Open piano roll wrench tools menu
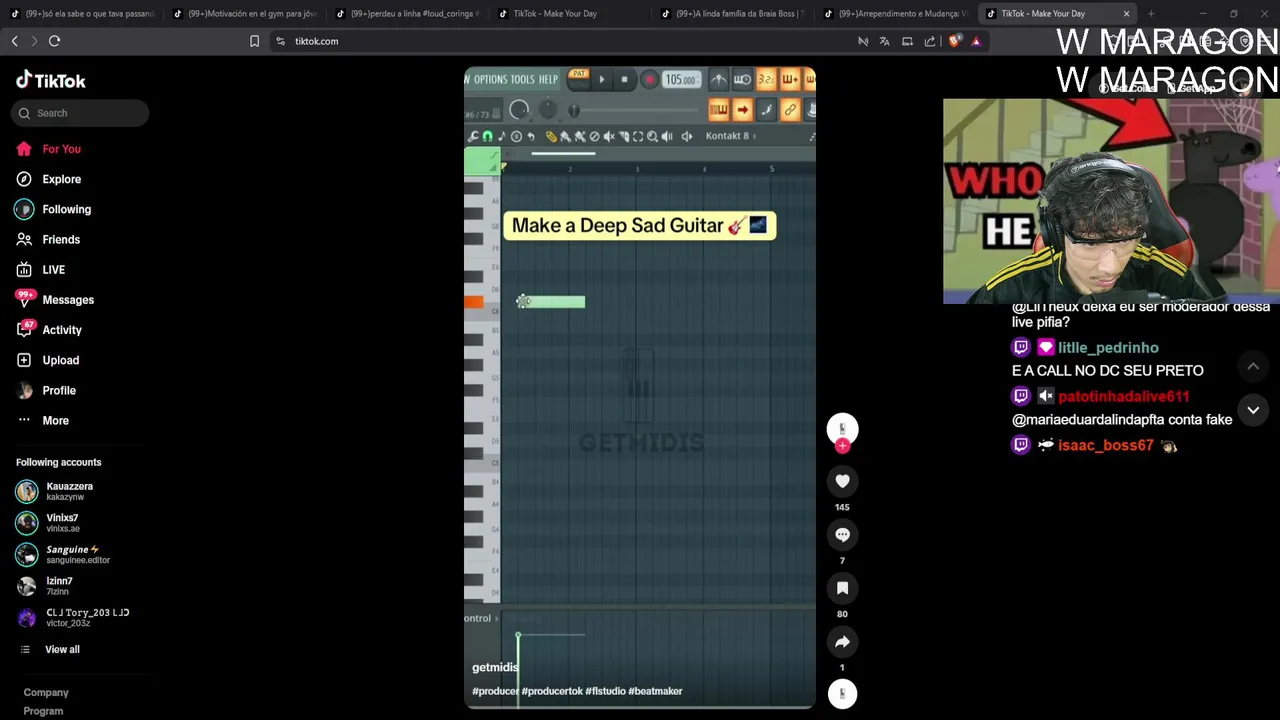 coord(473,137)
